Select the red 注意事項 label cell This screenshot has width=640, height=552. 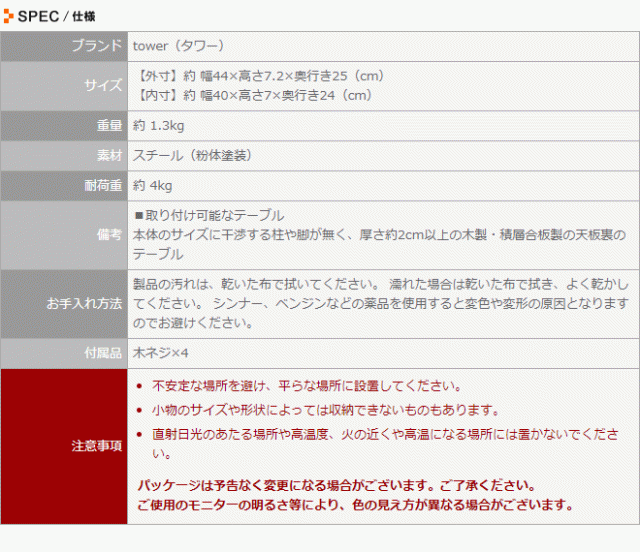[x=97, y=446]
